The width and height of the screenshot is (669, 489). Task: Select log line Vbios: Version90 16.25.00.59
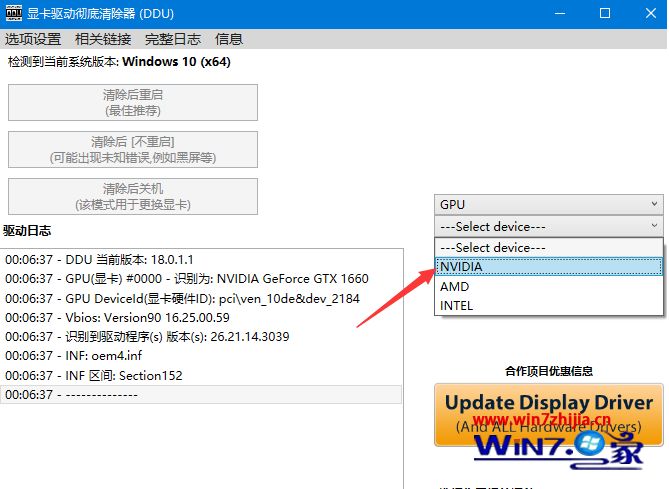coord(201,317)
